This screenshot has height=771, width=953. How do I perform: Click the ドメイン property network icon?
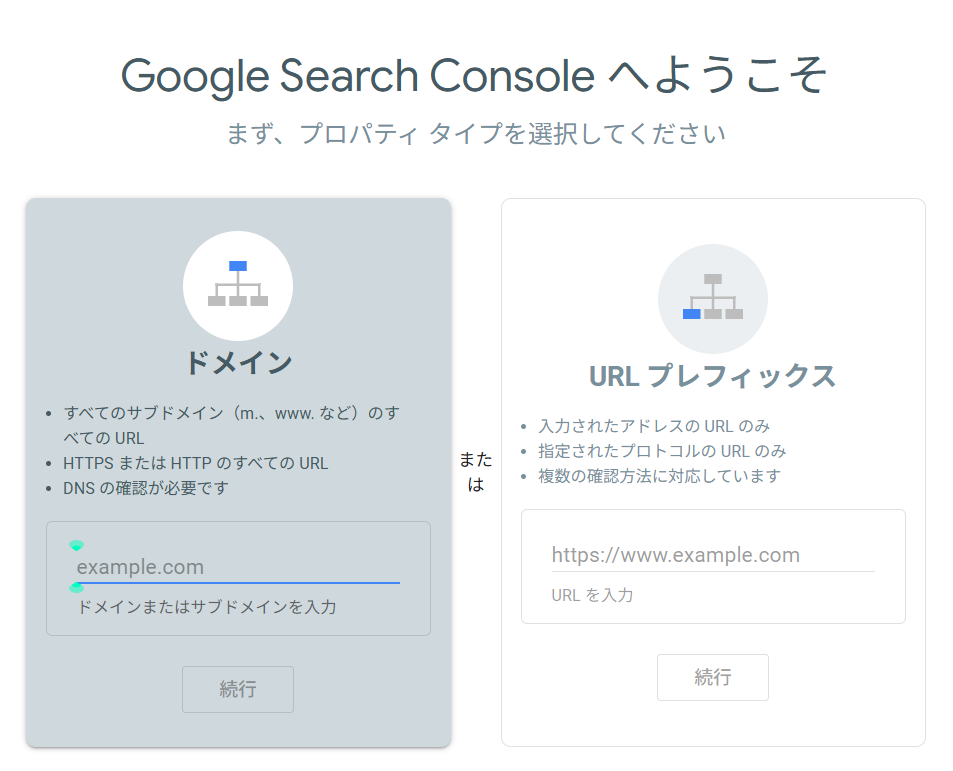[238, 285]
